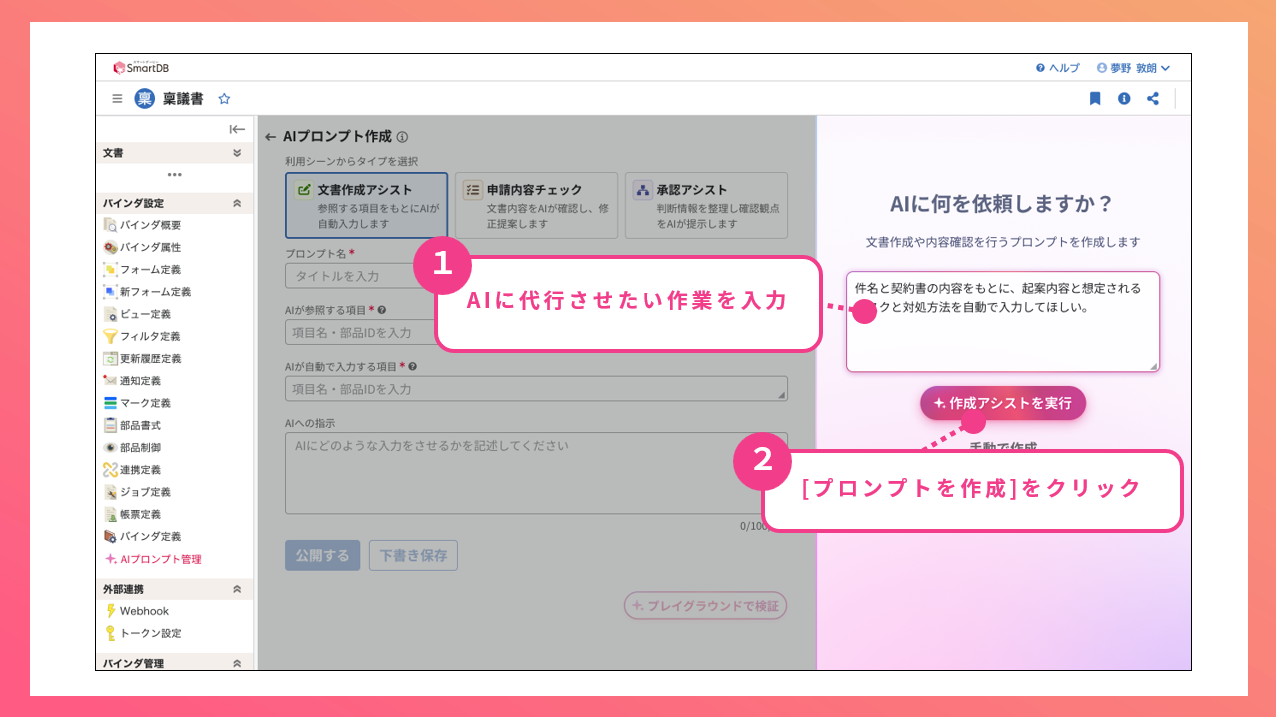
Task: Open 部品制御
Action: (x=132, y=448)
